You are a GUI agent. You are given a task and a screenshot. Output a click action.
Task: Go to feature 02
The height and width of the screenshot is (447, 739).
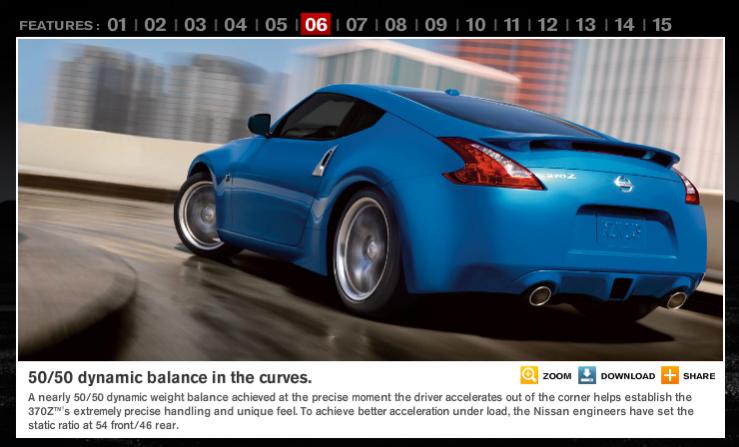(x=156, y=25)
